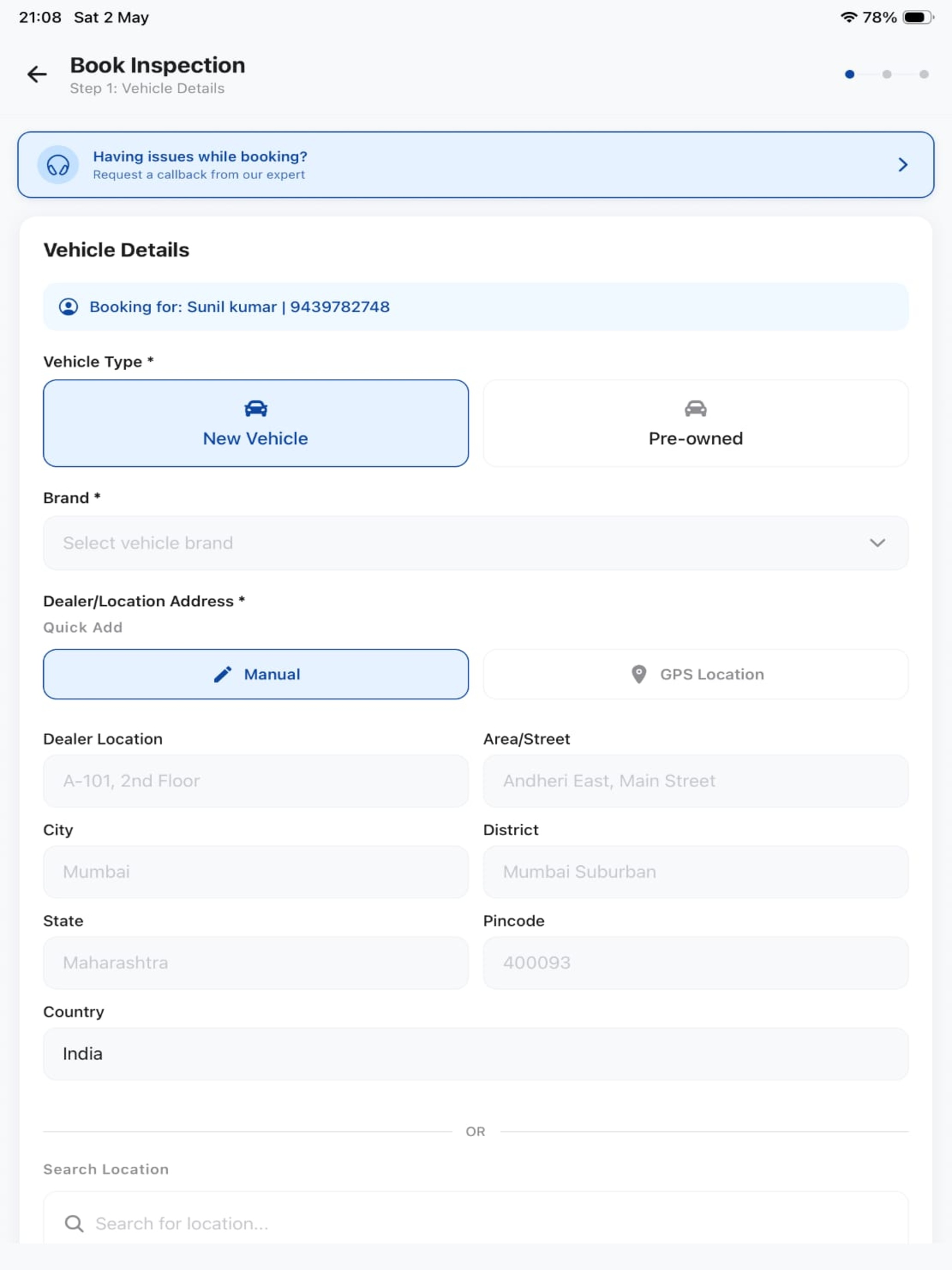Screen dimensions: 952x1270
Task: Focus the City input field
Action: (x=256, y=872)
